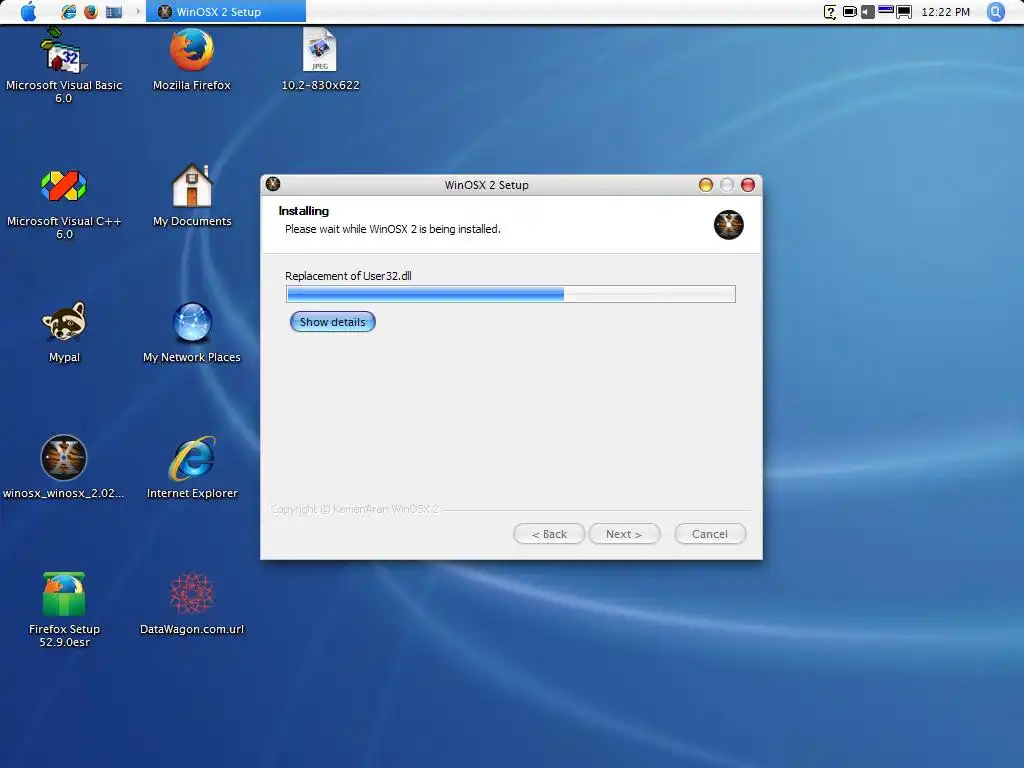1024x768 pixels.
Task: Close the setup window with red button
Action: click(x=748, y=185)
